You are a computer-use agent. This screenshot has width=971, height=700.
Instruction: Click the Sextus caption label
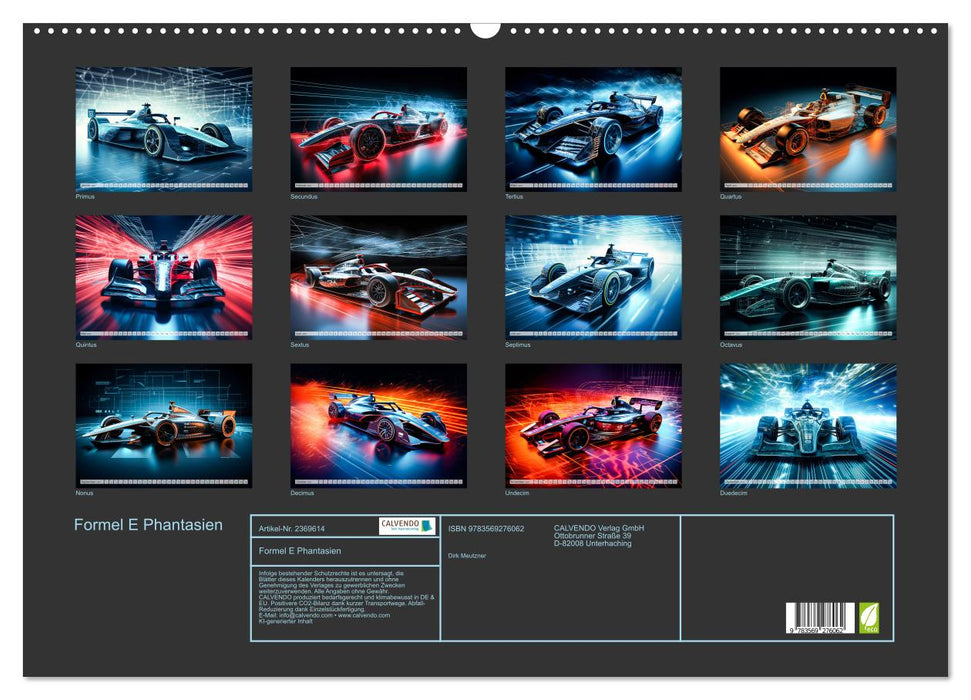click(300, 344)
